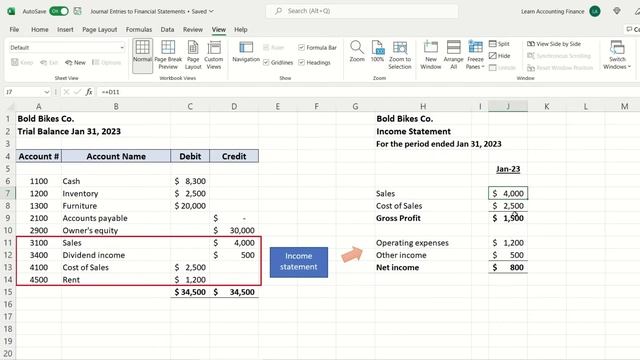Select the Rent account name cell
The image size is (640, 360).
point(116,280)
